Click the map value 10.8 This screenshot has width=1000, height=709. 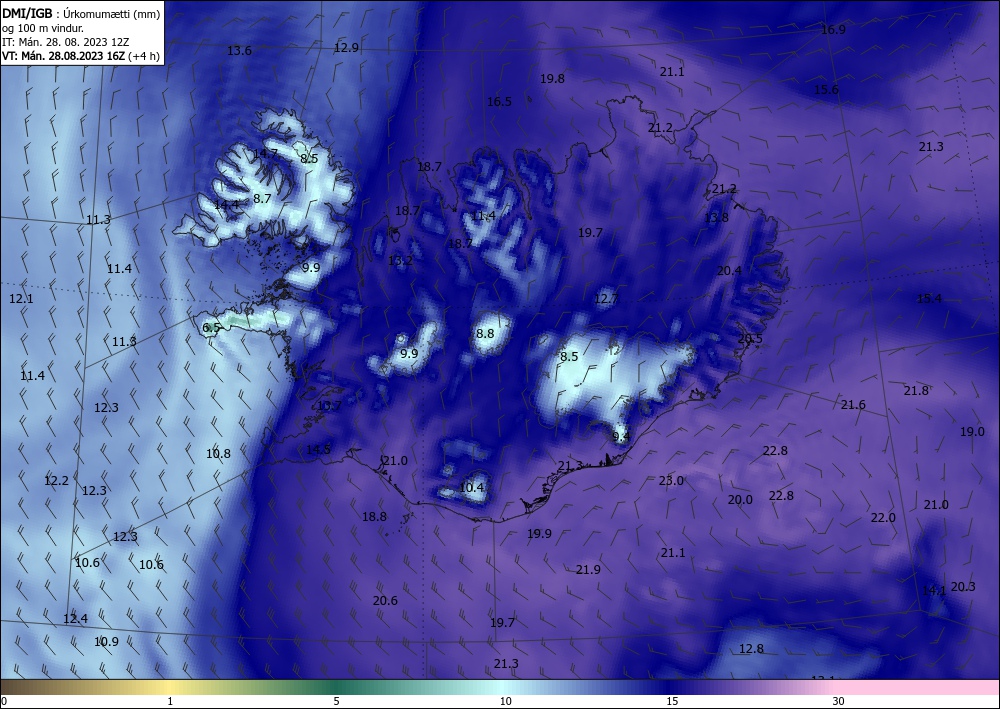pos(218,454)
